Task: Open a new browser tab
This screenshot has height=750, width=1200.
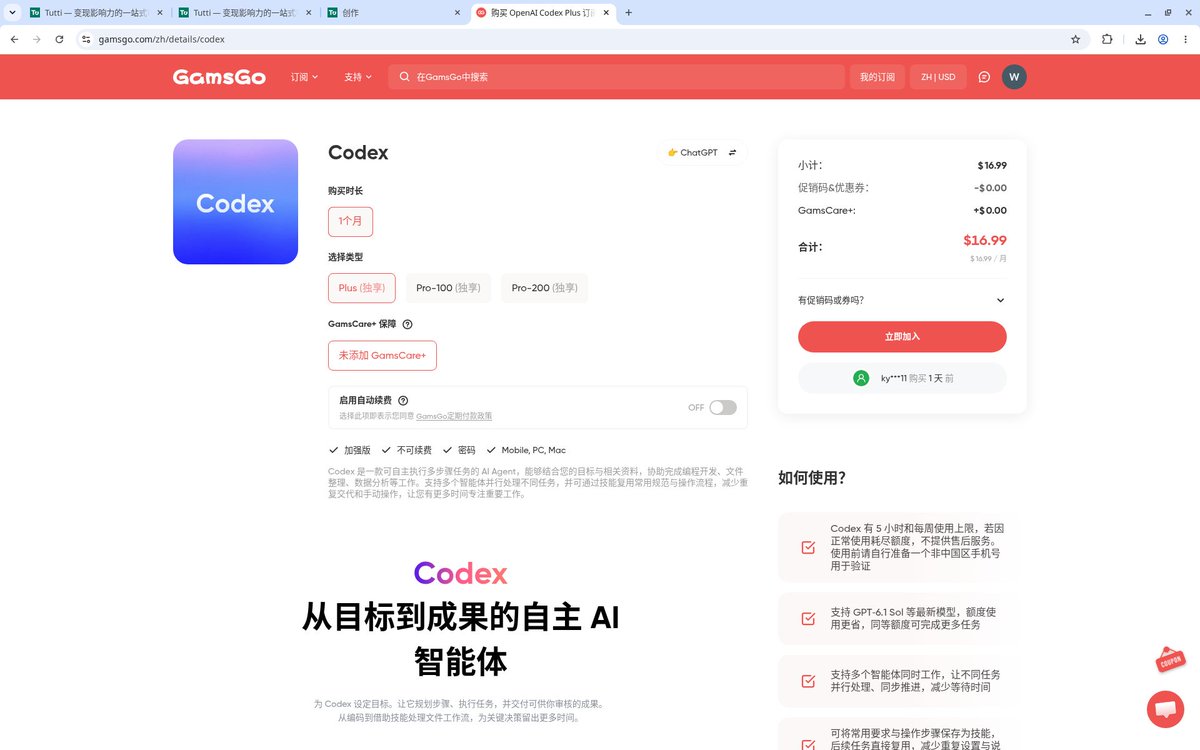Action: tap(628, 13)
